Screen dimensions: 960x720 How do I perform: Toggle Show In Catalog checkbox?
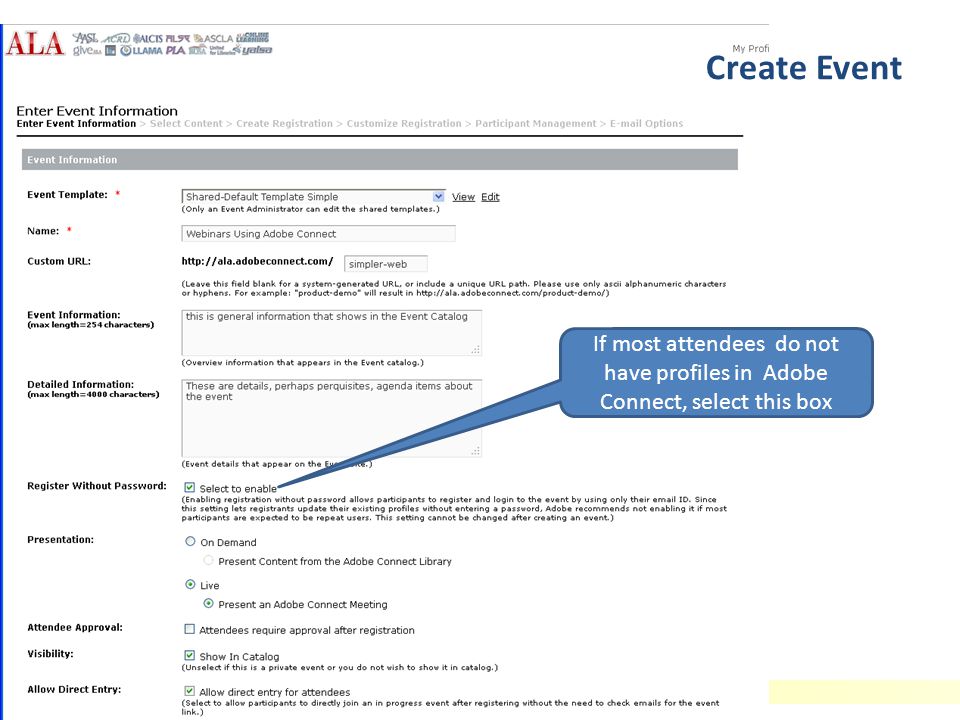190,656
